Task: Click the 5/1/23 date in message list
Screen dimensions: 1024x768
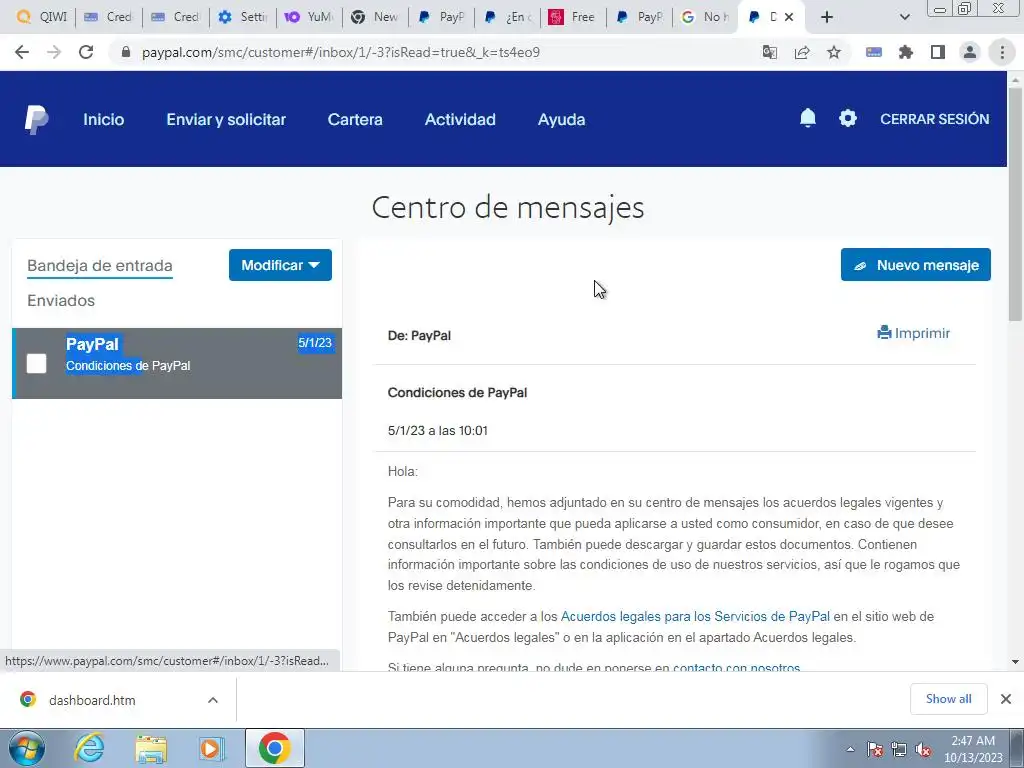Action: point(315,342)
